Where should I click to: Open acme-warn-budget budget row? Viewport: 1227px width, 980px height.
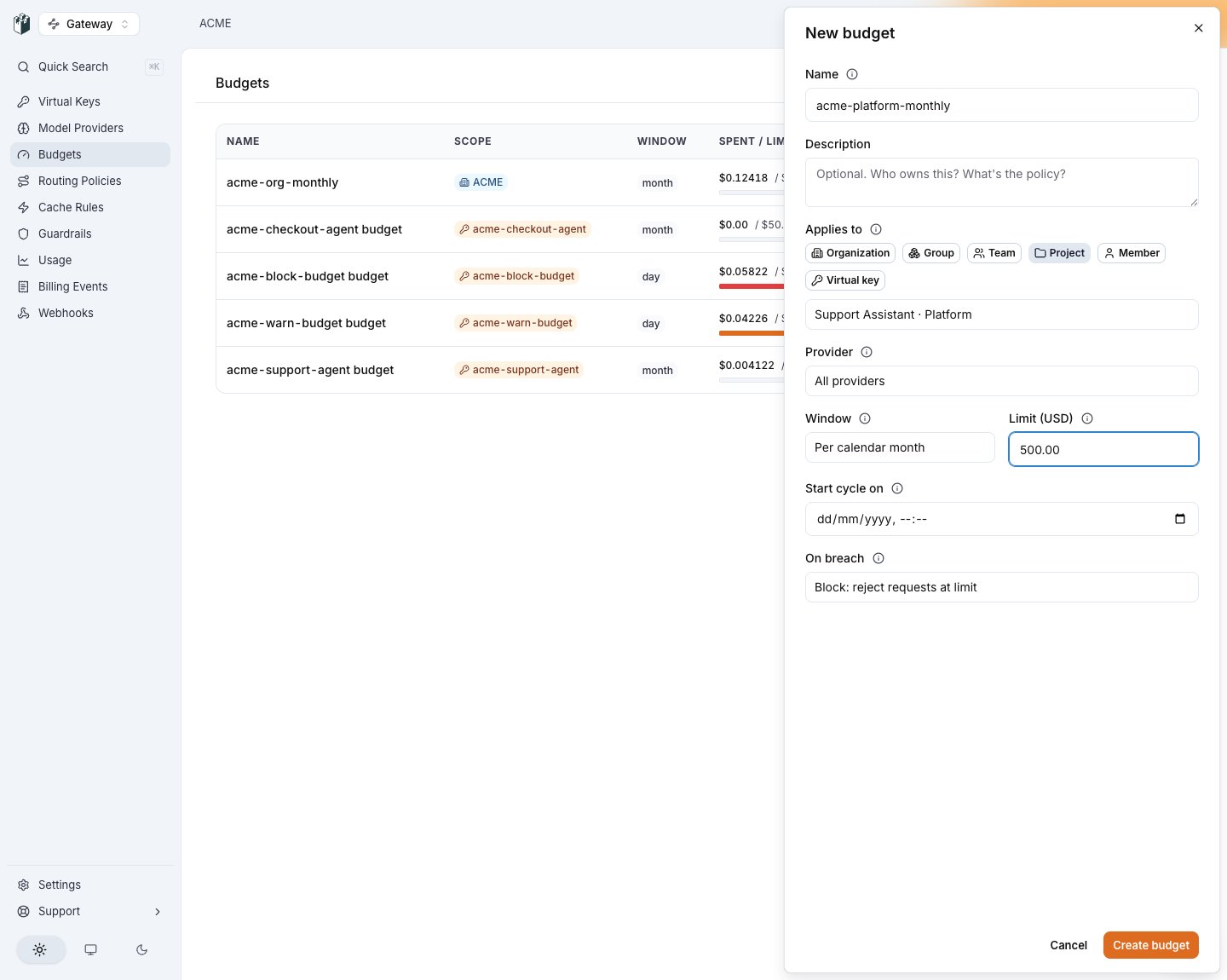pyautogui.click(x=500, y=323)
